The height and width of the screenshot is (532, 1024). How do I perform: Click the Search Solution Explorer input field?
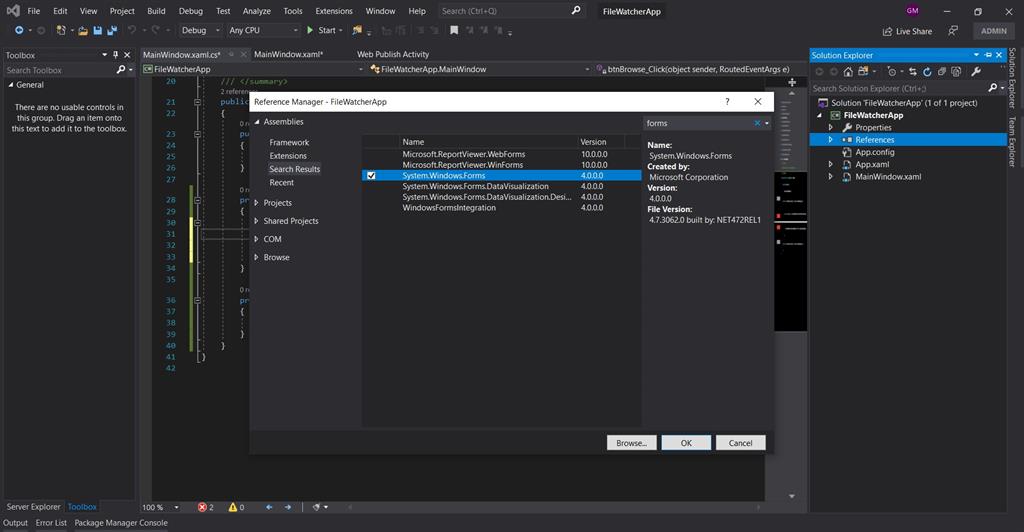click(x=899, y=88)
